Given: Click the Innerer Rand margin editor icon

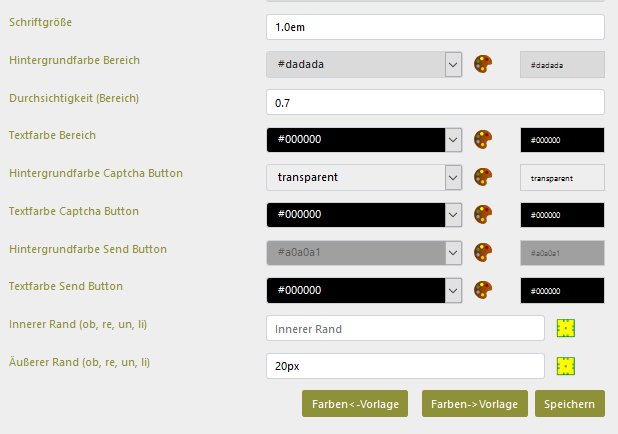Looking at the screenshot, I should 567,329.
